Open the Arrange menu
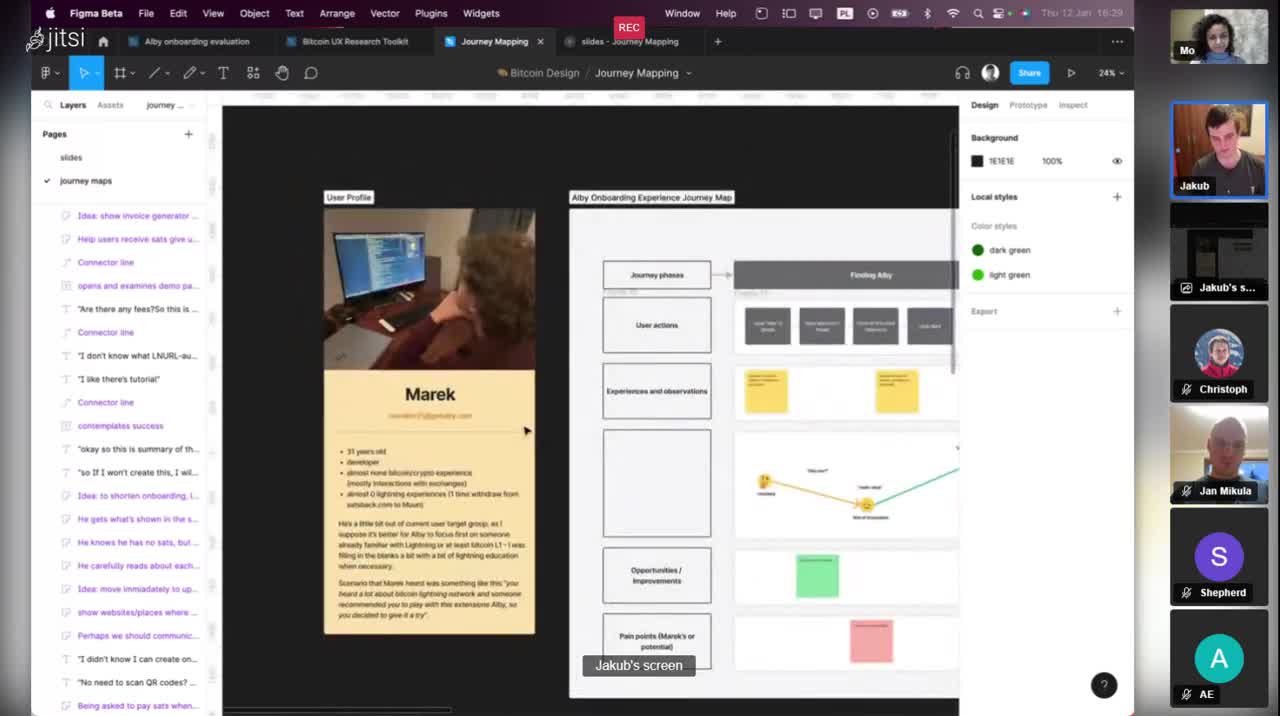This screenshot has height=716, width=1280. (x=337, y=13)
